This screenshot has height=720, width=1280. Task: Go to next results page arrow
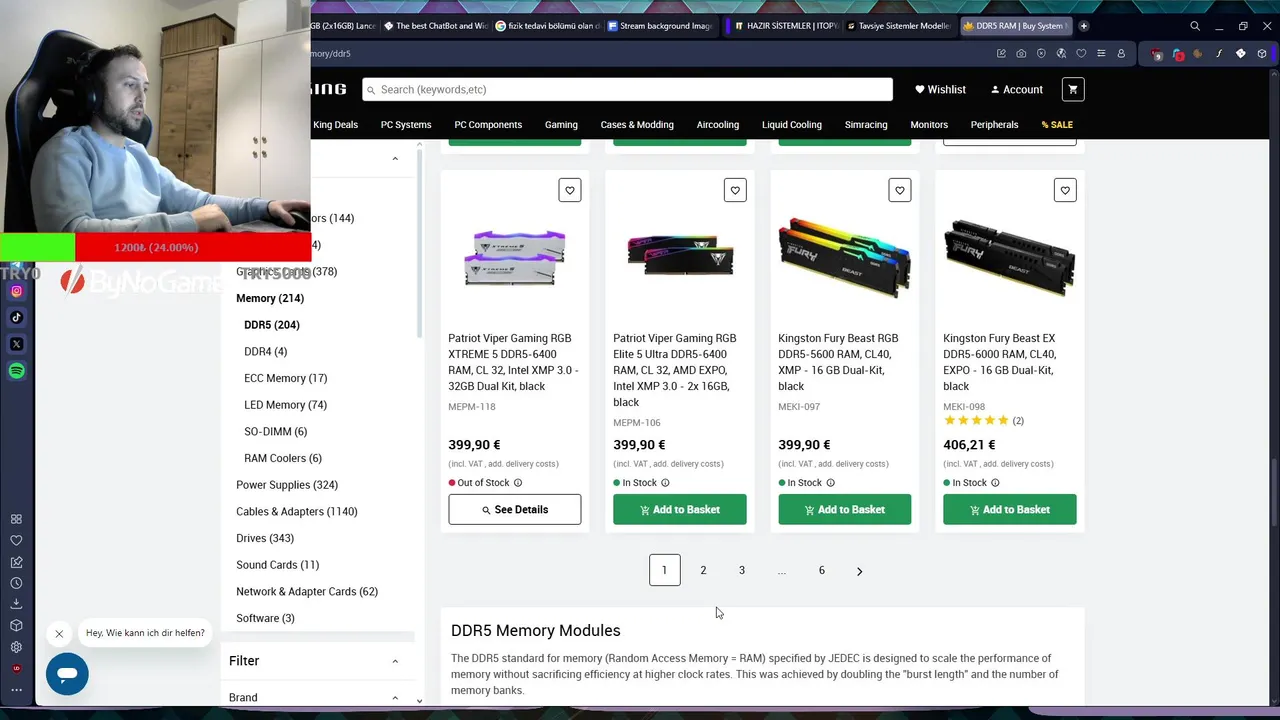click(859, 571)
